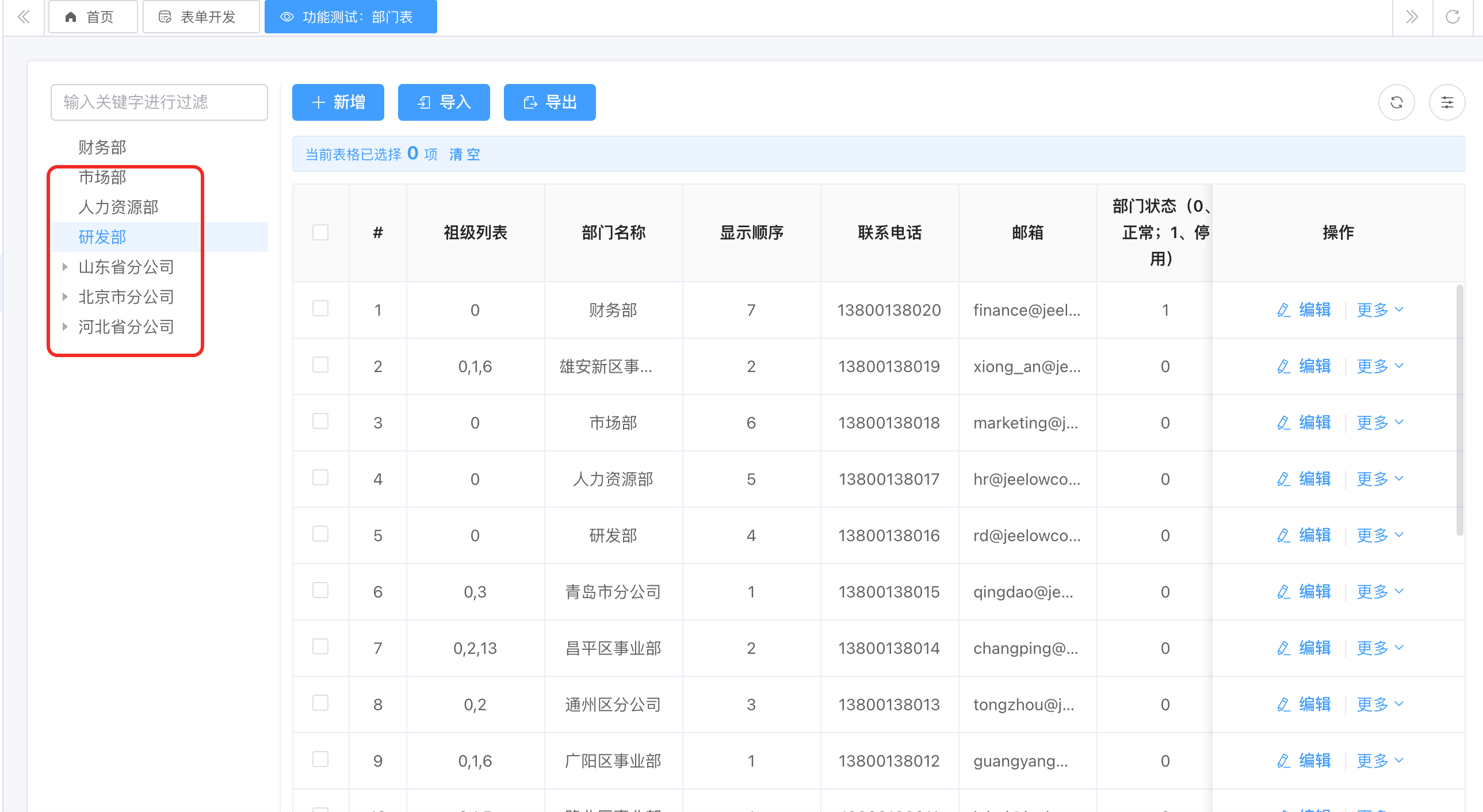Click the 清空 clear selection link
This screenshot has height=812, width=1483.
pyautogui.click(x=464, y=154)
